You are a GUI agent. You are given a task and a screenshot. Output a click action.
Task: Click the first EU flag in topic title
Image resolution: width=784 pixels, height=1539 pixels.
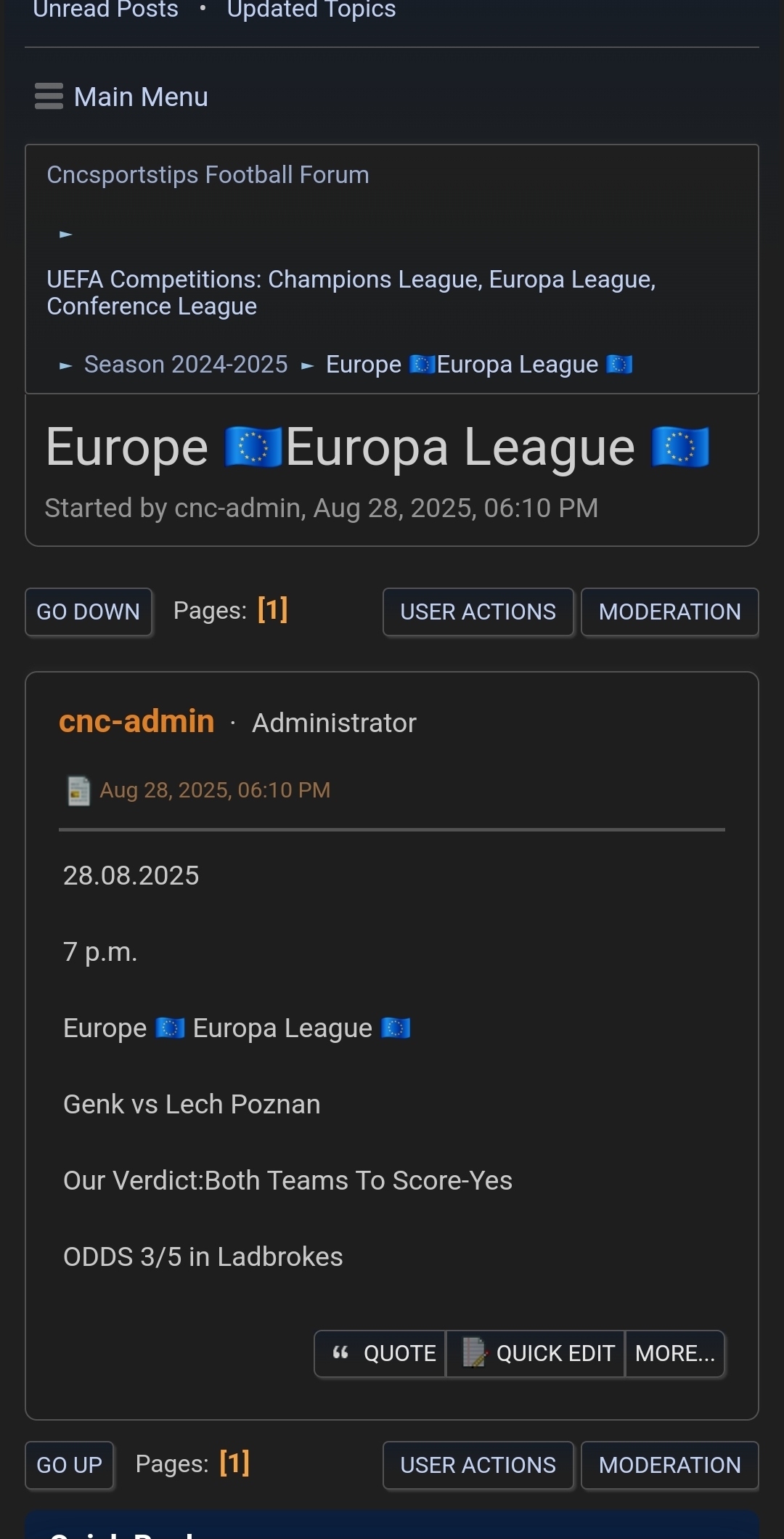coord(253,447)
